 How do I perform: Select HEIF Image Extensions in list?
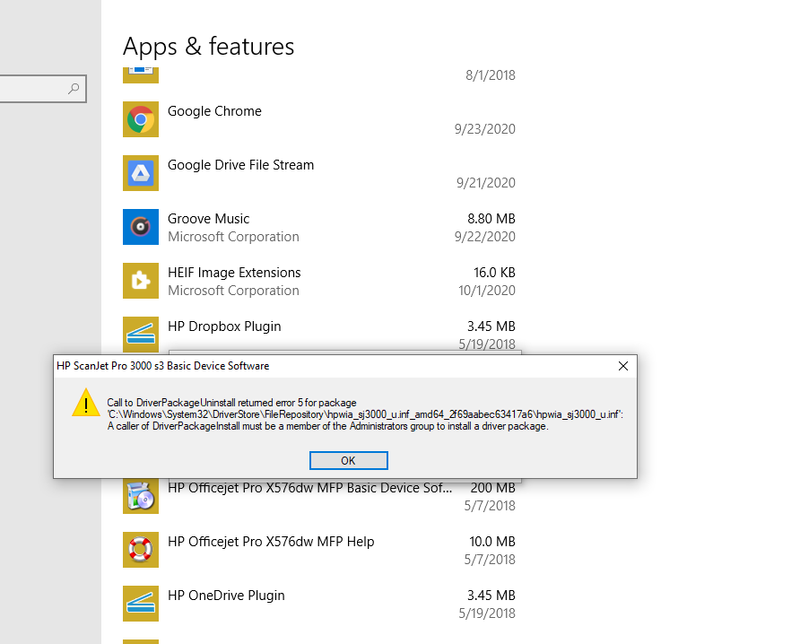pos(234,273)
